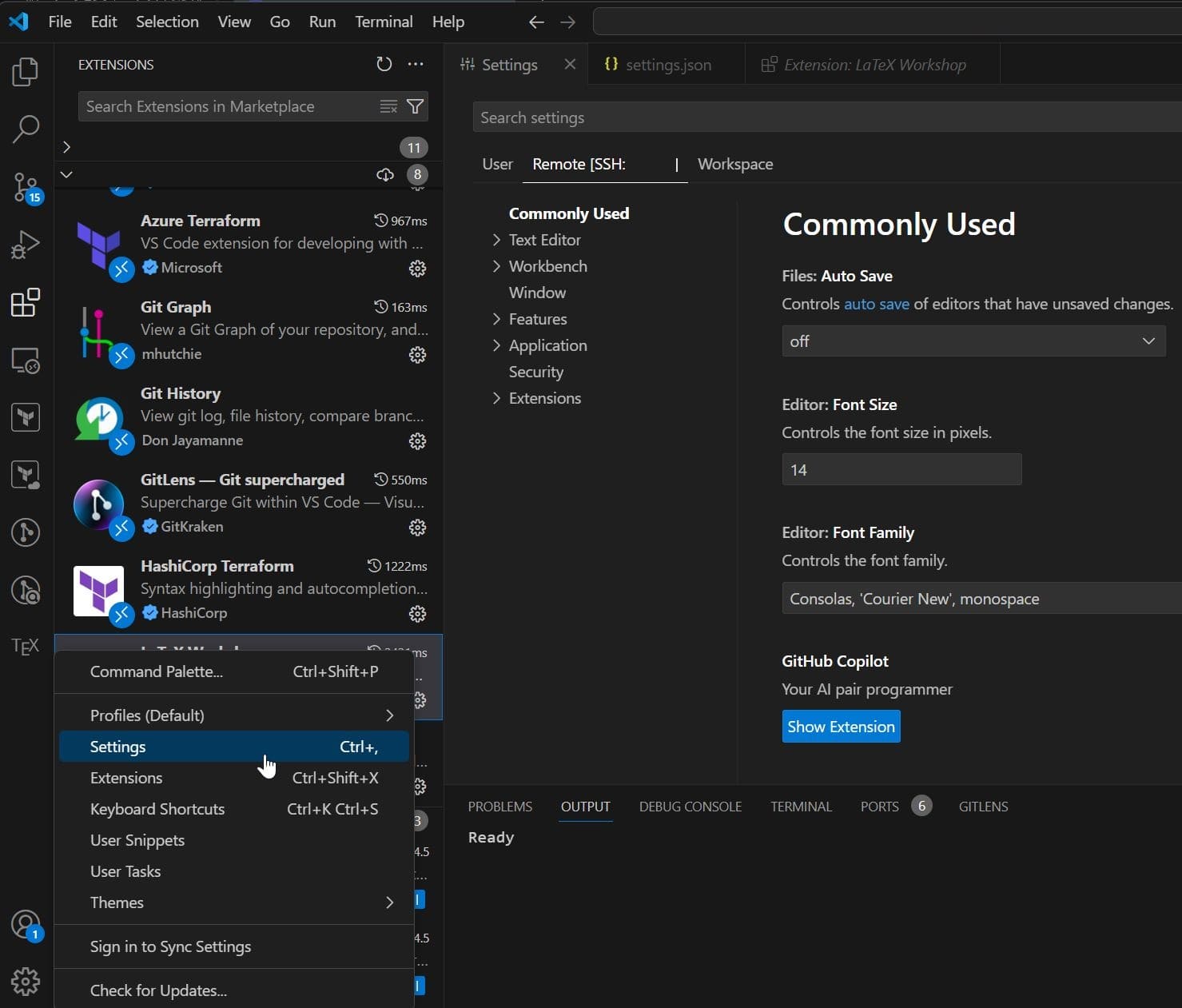Click the Show Extension button
The height and width of the screenshot is (1008, 1182).
click(841, 727)
